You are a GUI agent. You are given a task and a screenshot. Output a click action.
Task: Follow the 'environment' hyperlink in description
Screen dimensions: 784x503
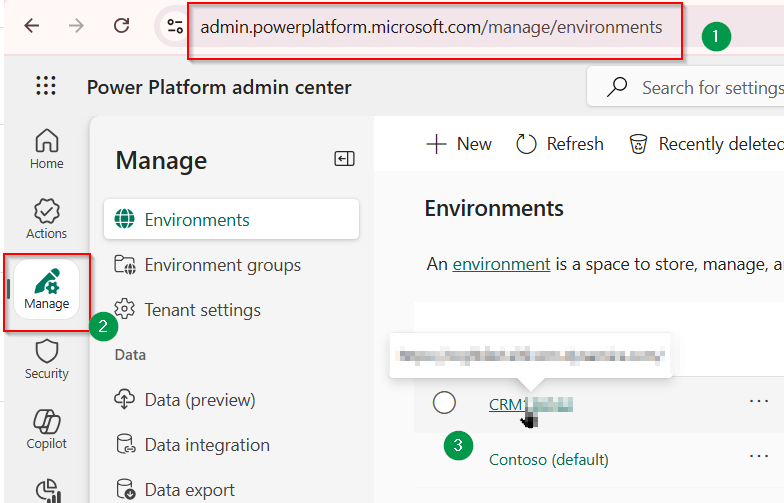coord(502,264)
